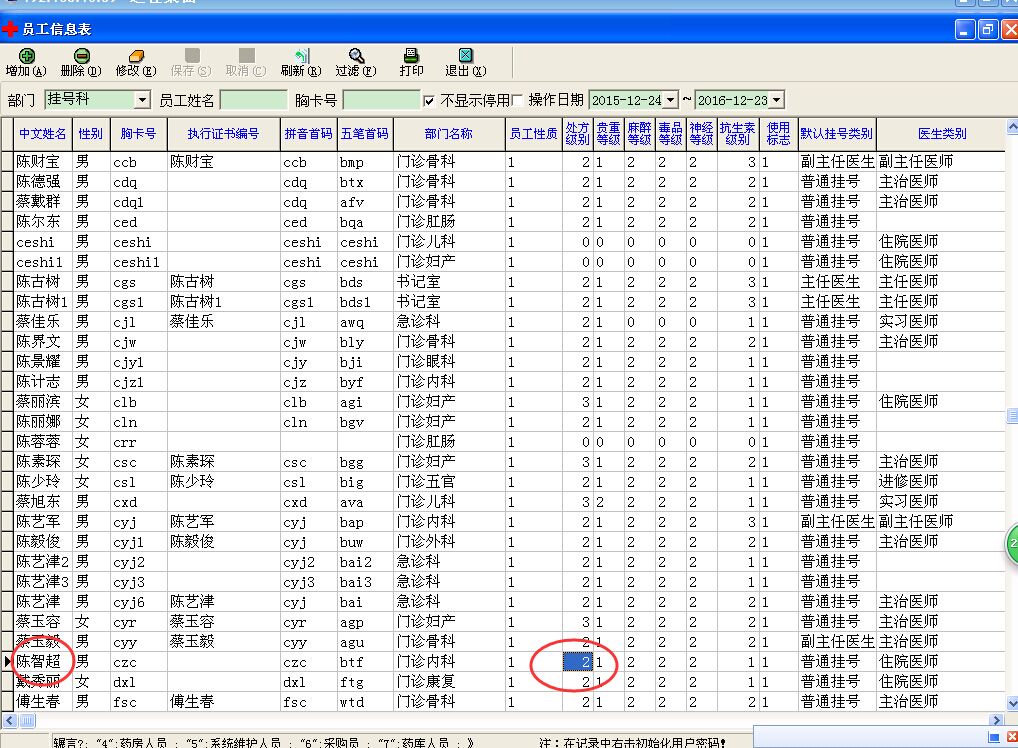
Task: Open the start date dropdown 2015-12-24
Action: [x=671, y=100]
